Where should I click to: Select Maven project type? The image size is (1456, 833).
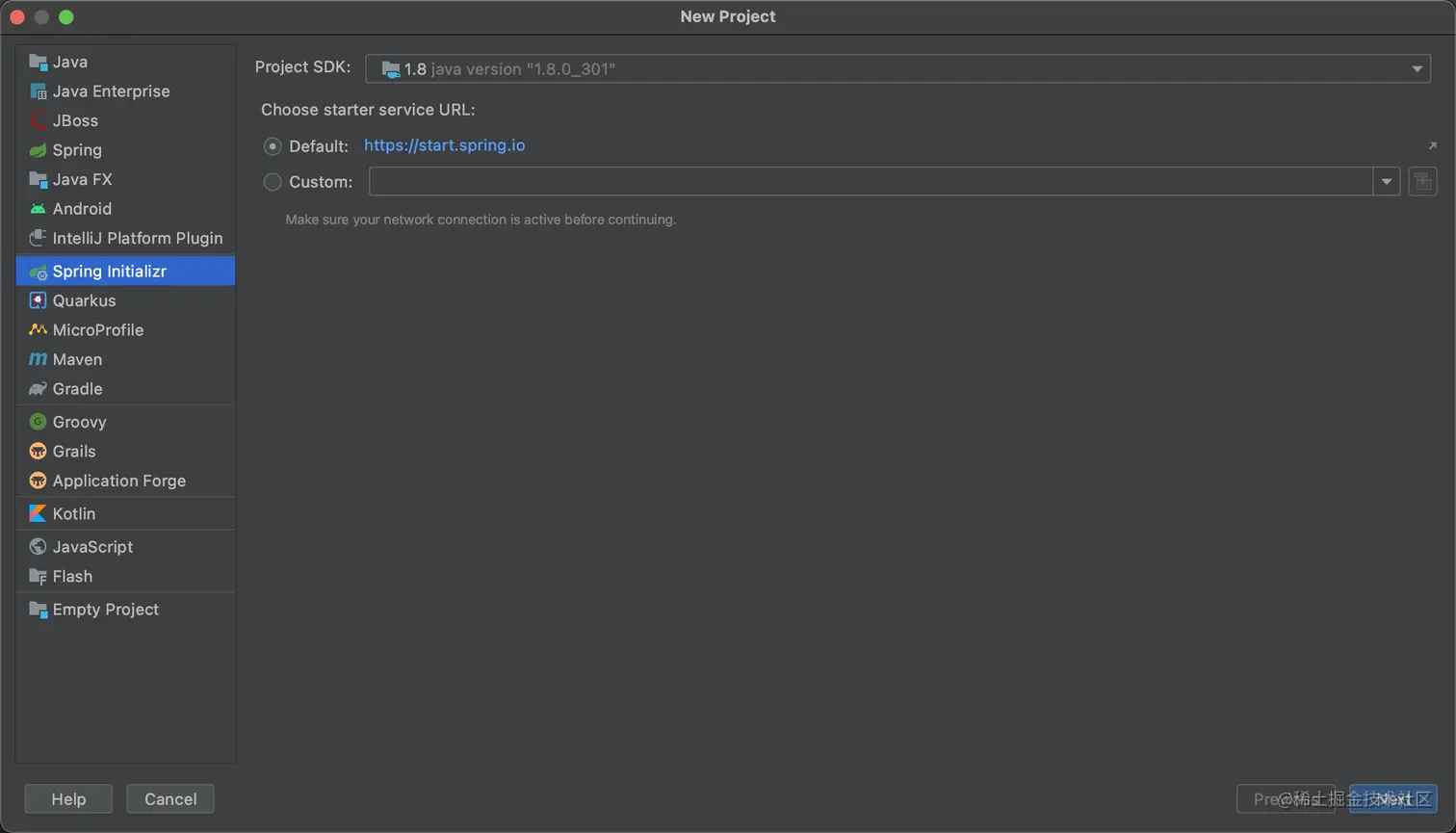(x=125, y=359)
